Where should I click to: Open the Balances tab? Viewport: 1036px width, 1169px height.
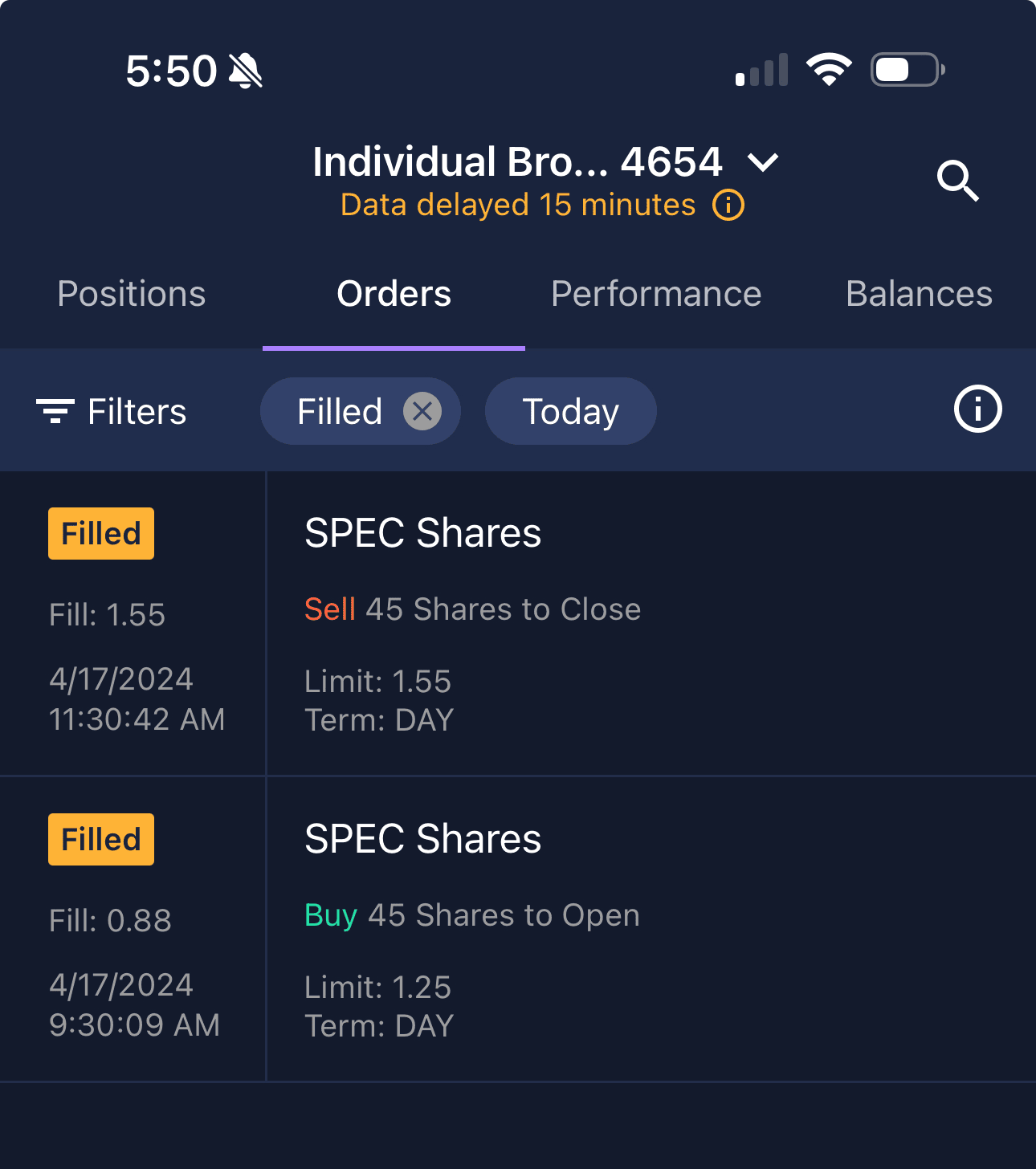tap(919, 294)
